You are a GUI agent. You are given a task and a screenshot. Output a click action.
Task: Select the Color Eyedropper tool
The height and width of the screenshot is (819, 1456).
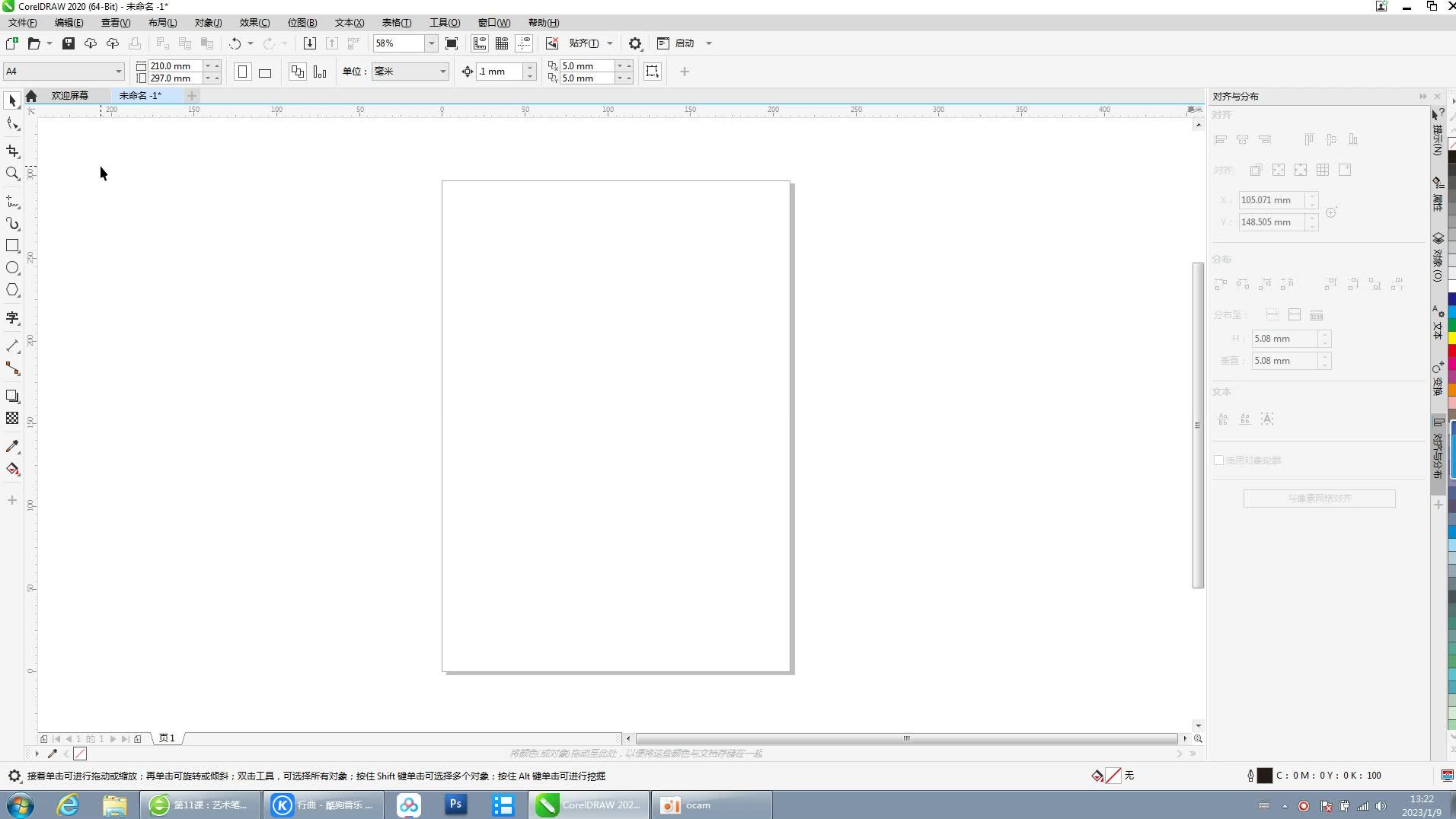[11, 446]
